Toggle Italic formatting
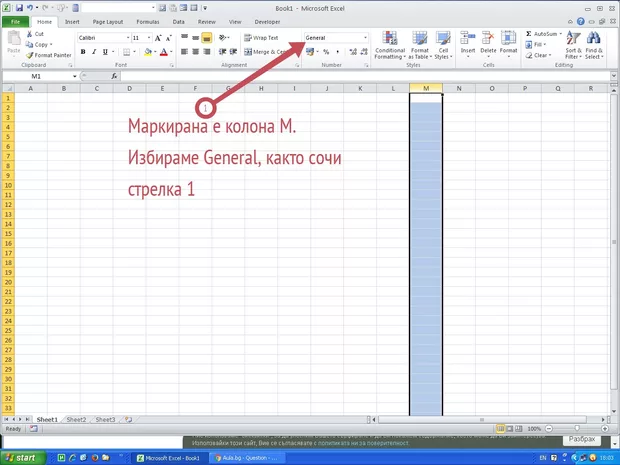 click(x=93, y=52)
